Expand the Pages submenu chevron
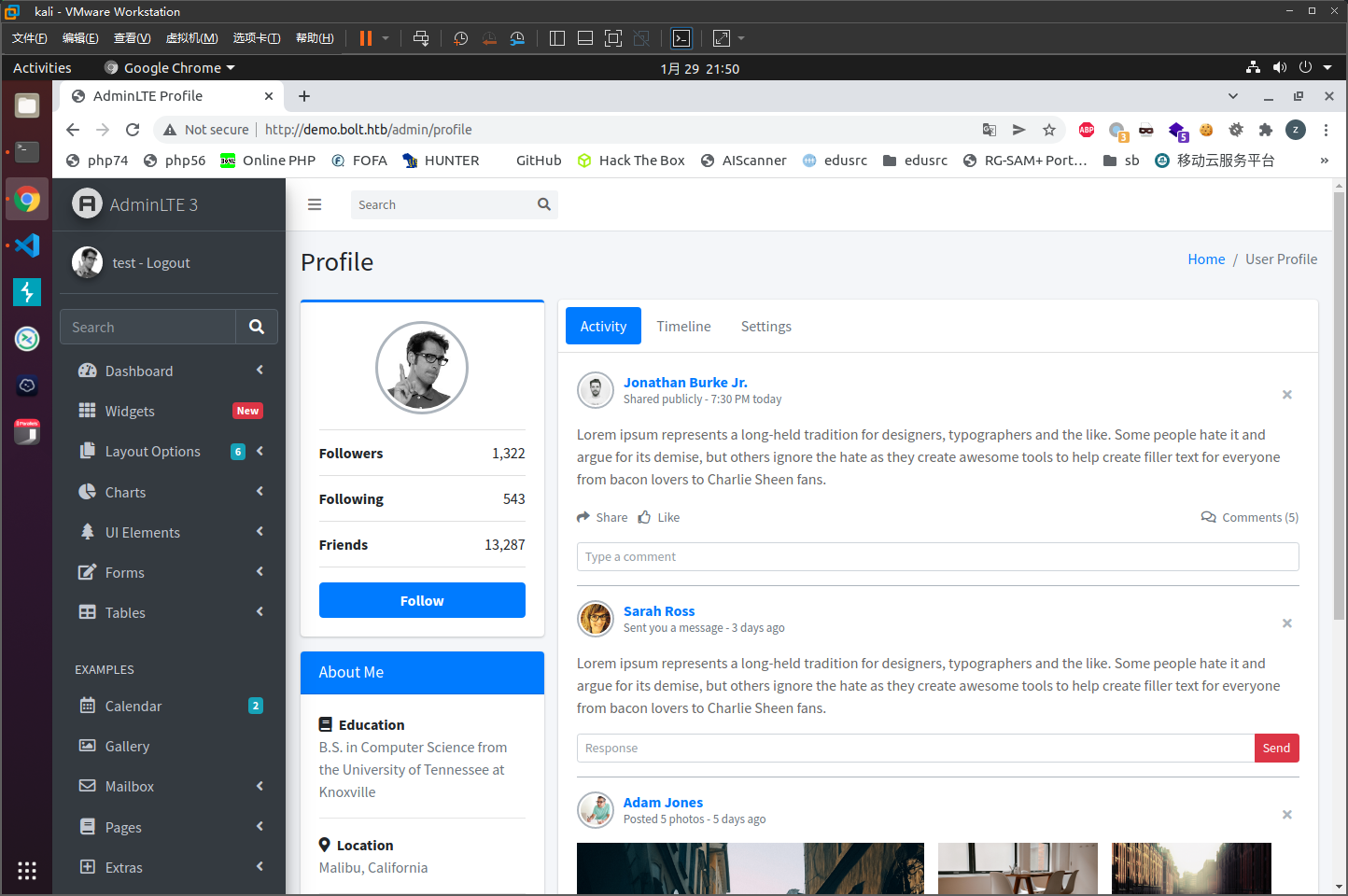The height and width of the screenshot is (896, 1348). pos(260,827)
